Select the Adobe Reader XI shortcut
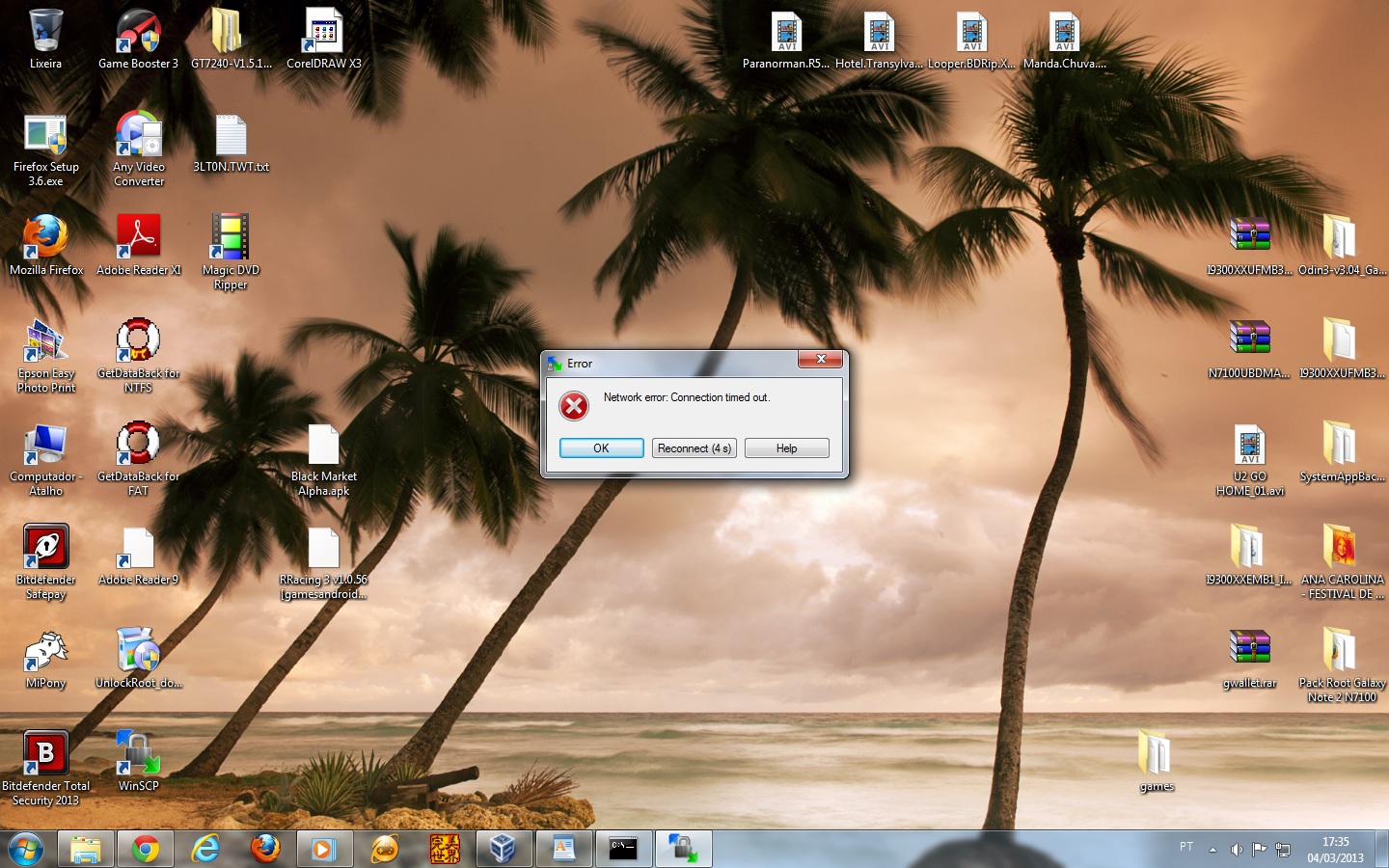Viewport: 1389px width, 868px height. [x=138, y=246]
